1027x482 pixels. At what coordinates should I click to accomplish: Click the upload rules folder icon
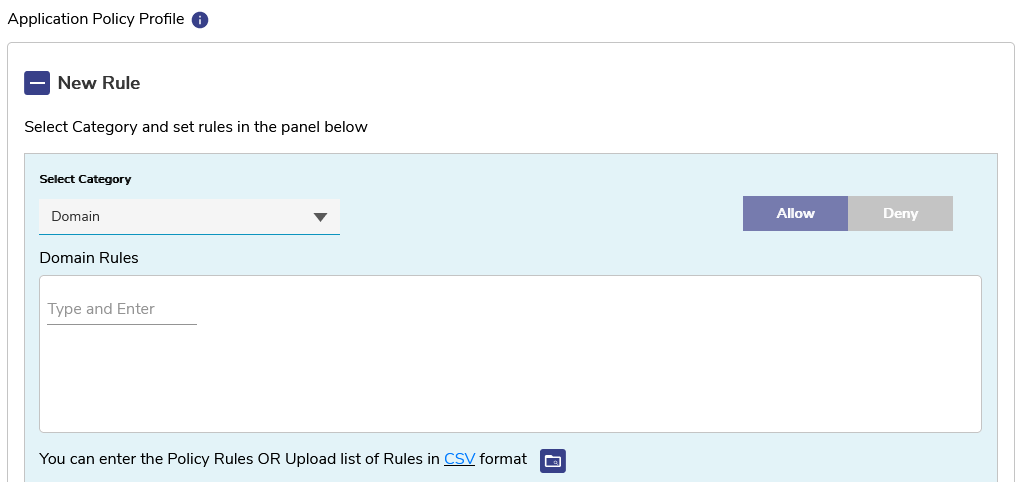point(553,460)
